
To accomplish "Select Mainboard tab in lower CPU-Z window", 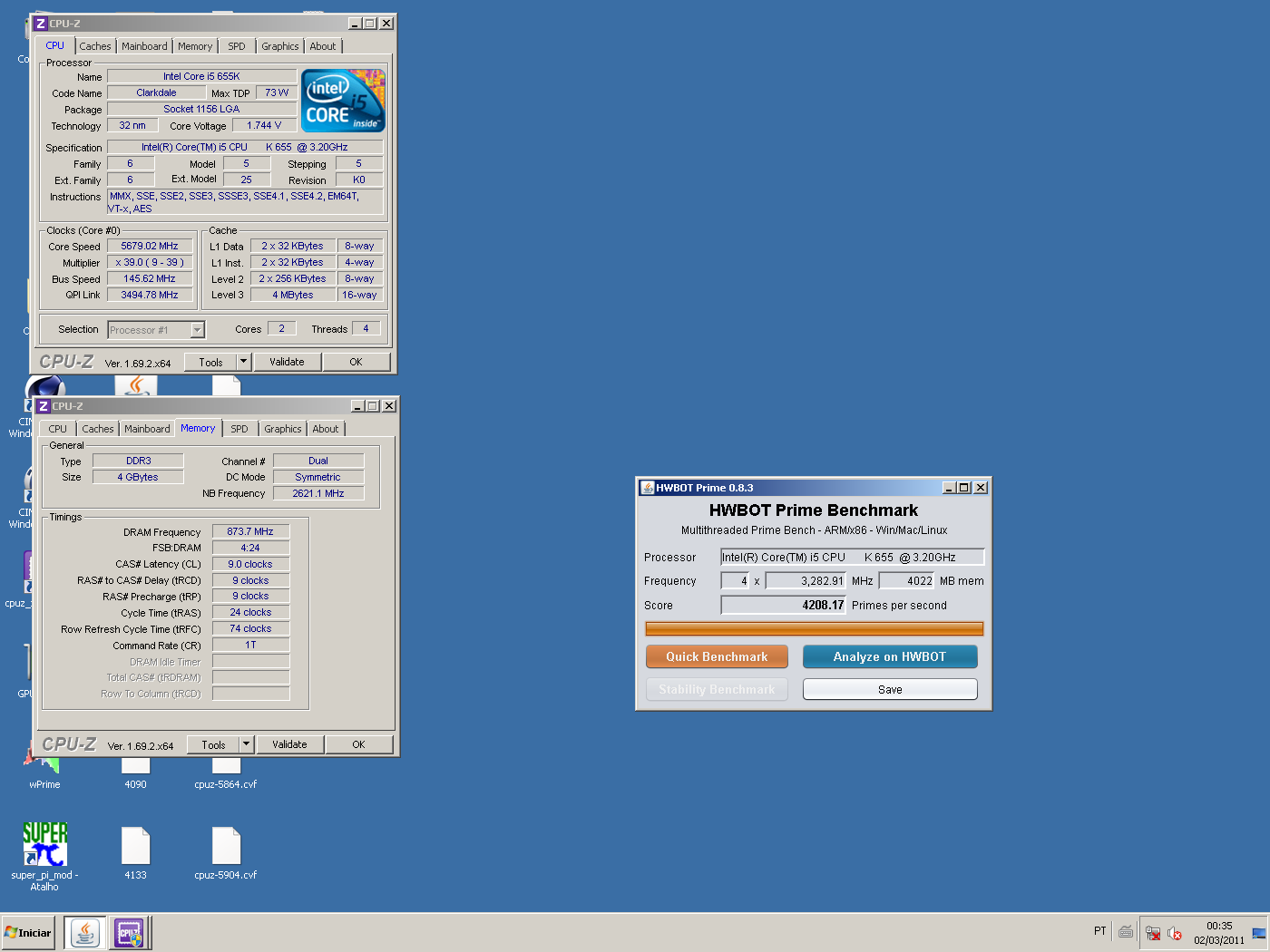I will (x=147, y=429).
